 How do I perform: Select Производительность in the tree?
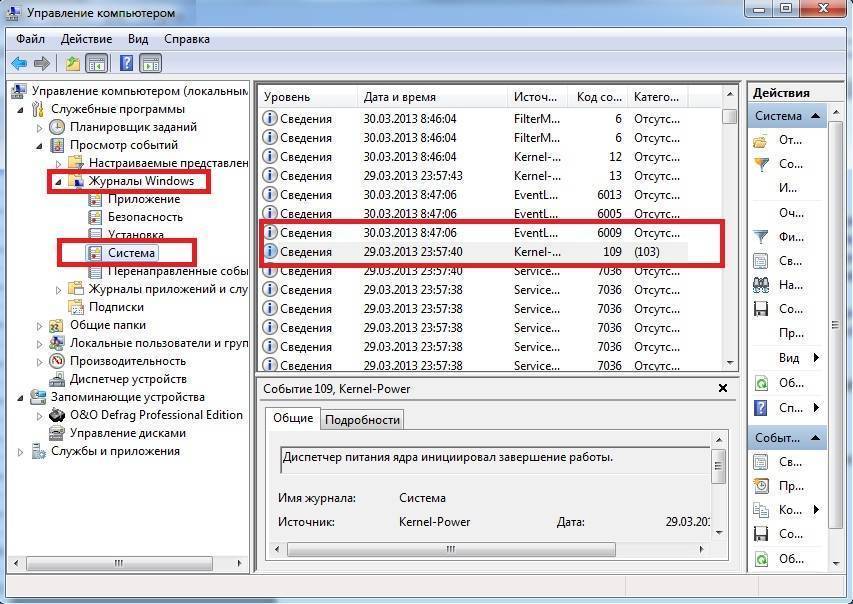coord(128,361)
